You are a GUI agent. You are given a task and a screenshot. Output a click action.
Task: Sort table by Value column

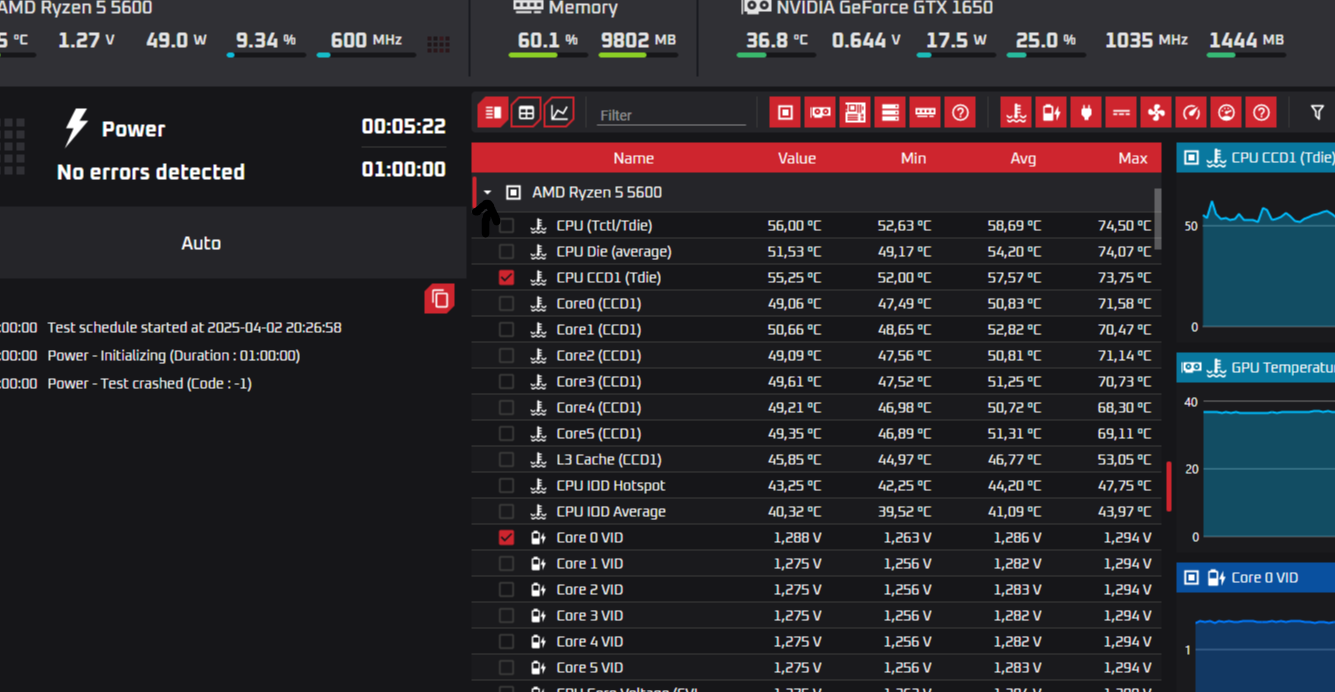tap(796, 158)
